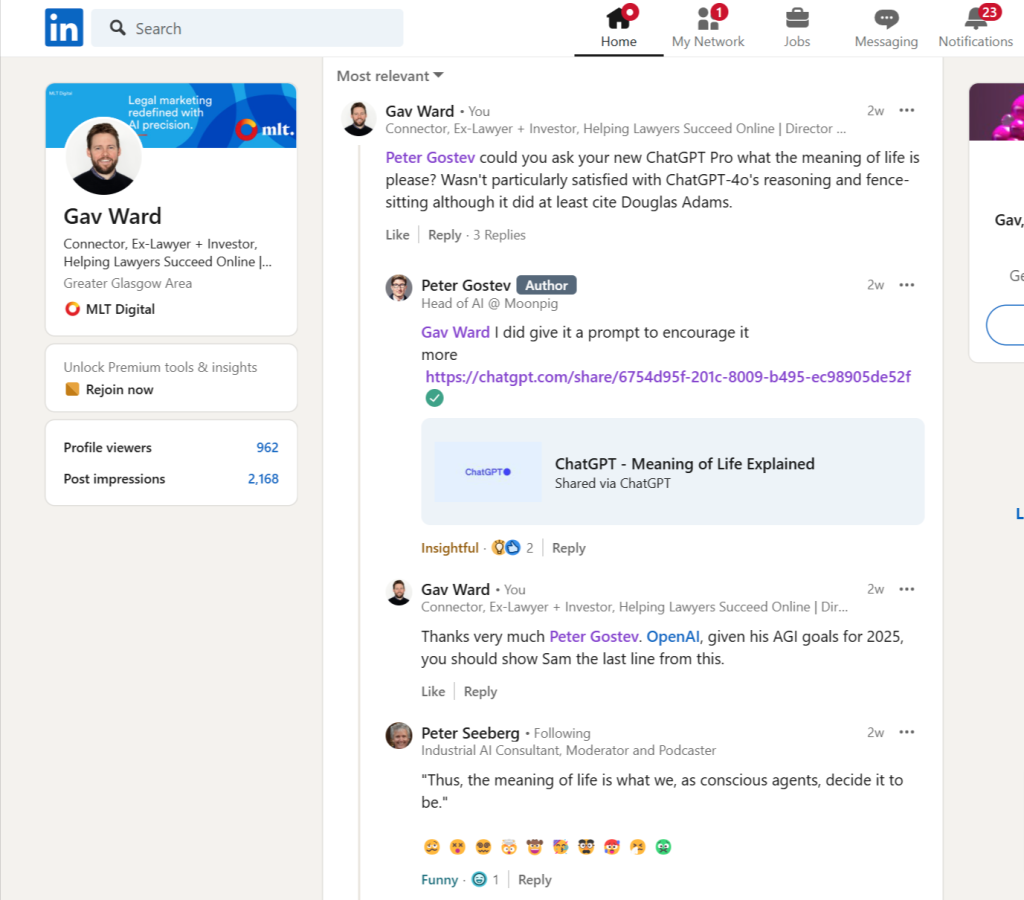Open Gav Ward's profile photo in sidebar
The image size is (1024, 900).
(103, 157)
